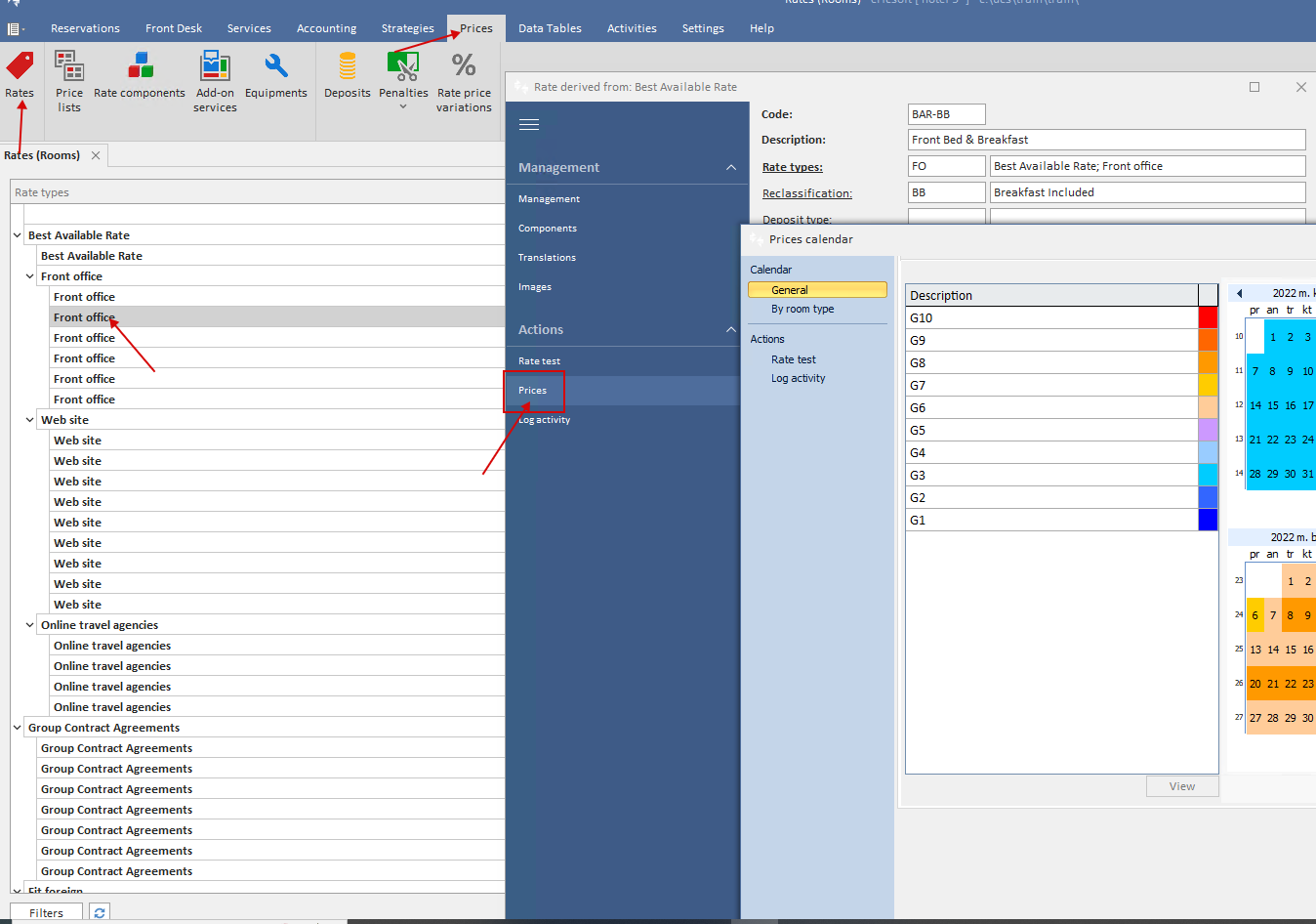The width and height of the screenshot is (1316, 924).
Task: Collapse the Management section
Action: click(731, 168)
